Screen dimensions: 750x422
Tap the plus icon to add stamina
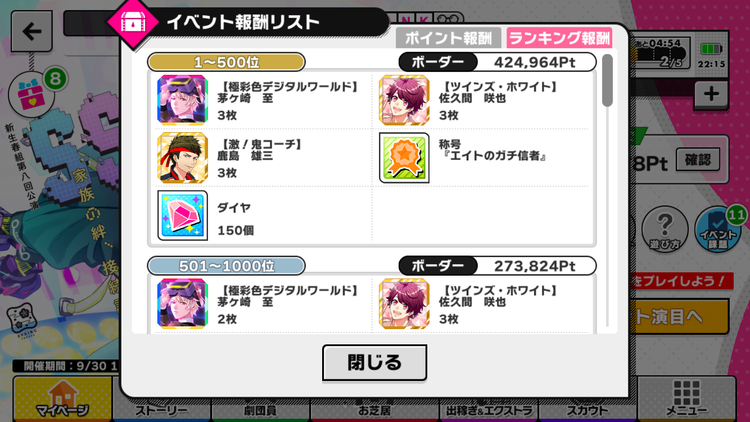coord(711,94)
